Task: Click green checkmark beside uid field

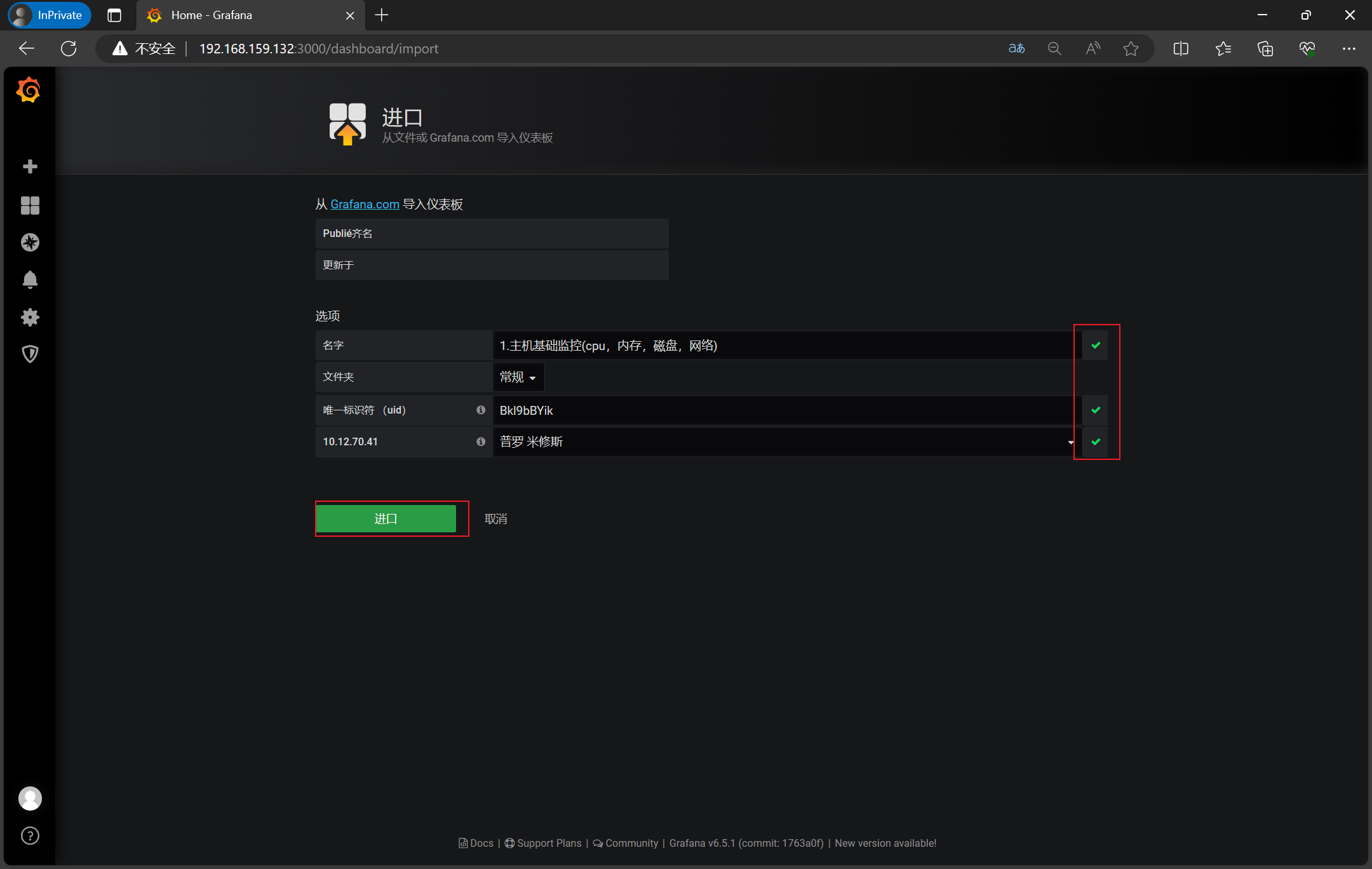Action: (x=1096, y=410)
